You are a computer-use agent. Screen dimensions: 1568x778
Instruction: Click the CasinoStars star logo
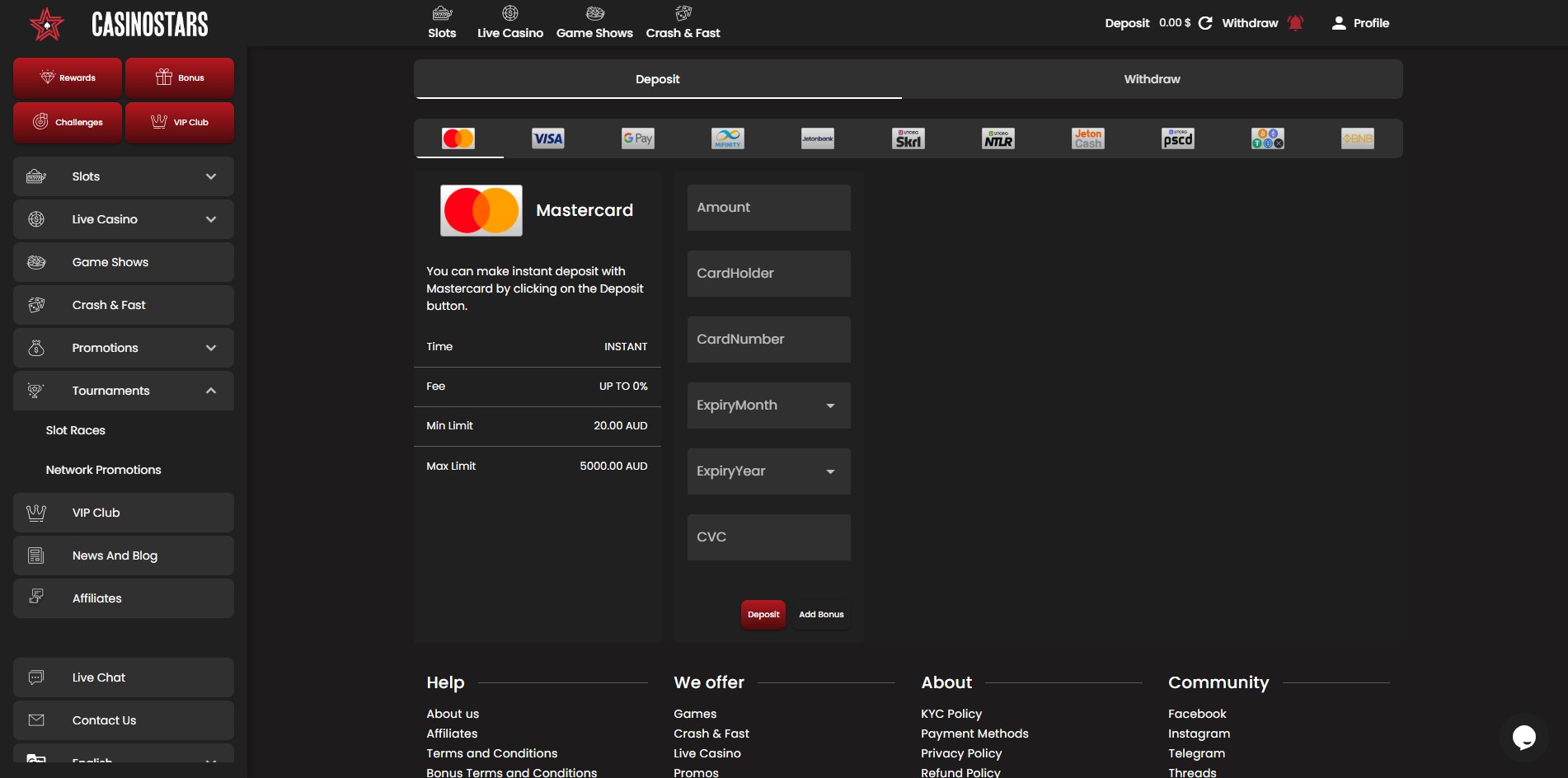pos(47,24)
